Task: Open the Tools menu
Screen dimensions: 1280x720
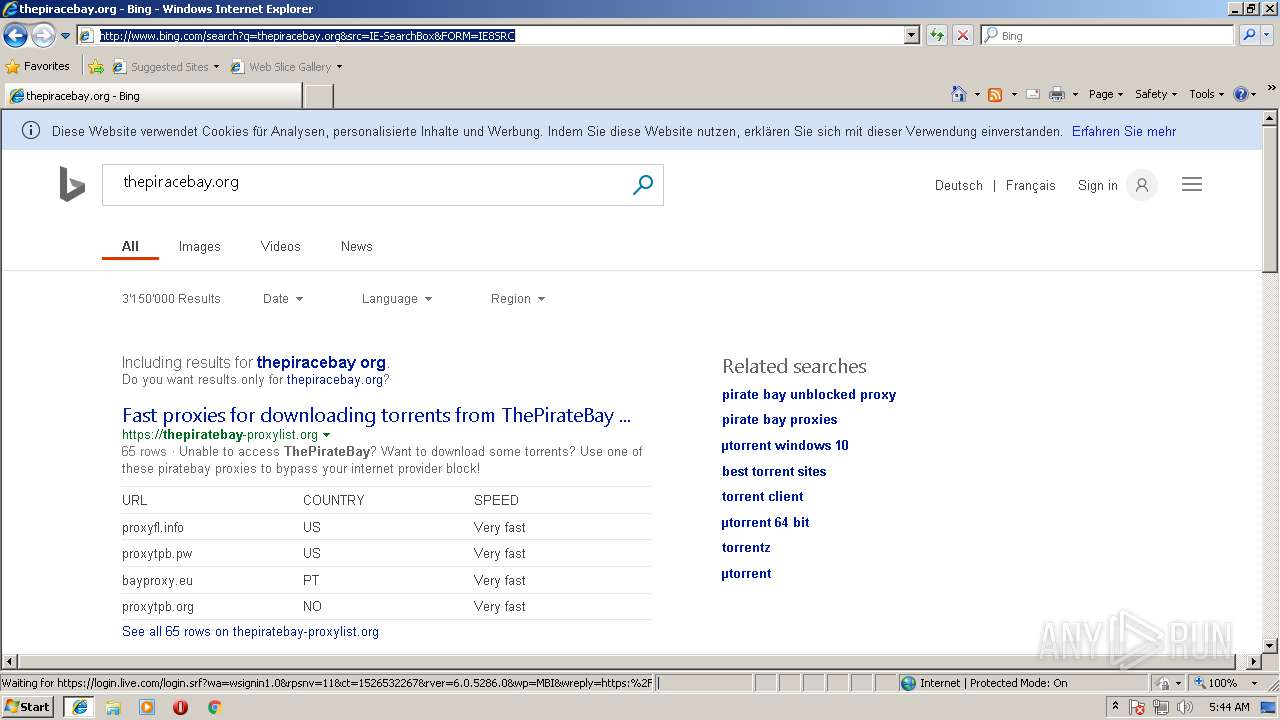Action: click(1207, 94)
